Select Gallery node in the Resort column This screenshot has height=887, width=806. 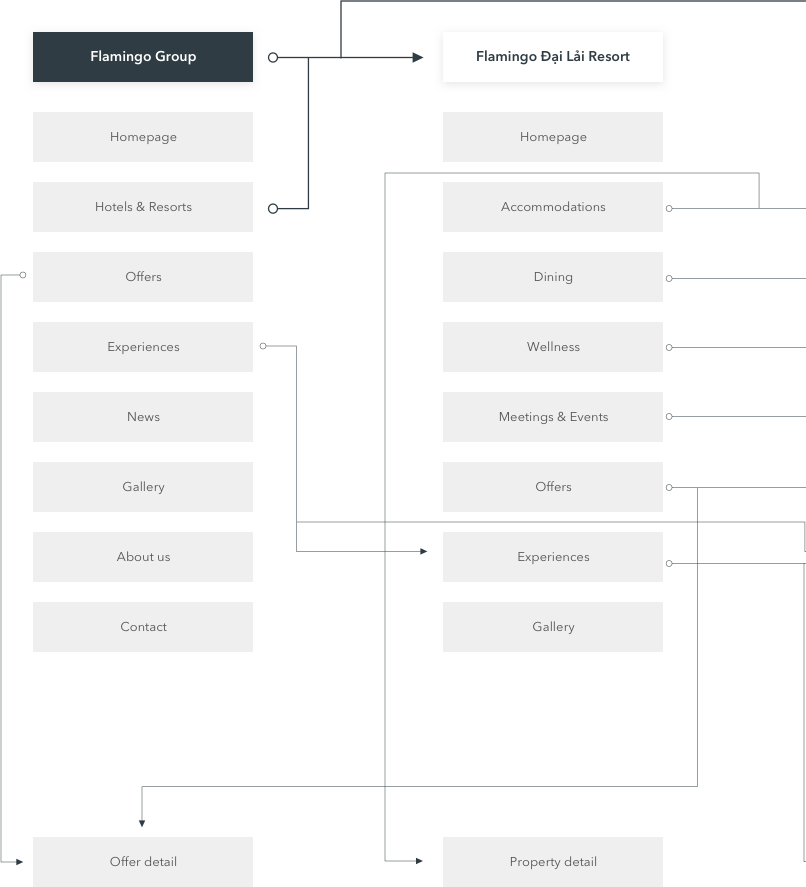[x=553, y=627]
